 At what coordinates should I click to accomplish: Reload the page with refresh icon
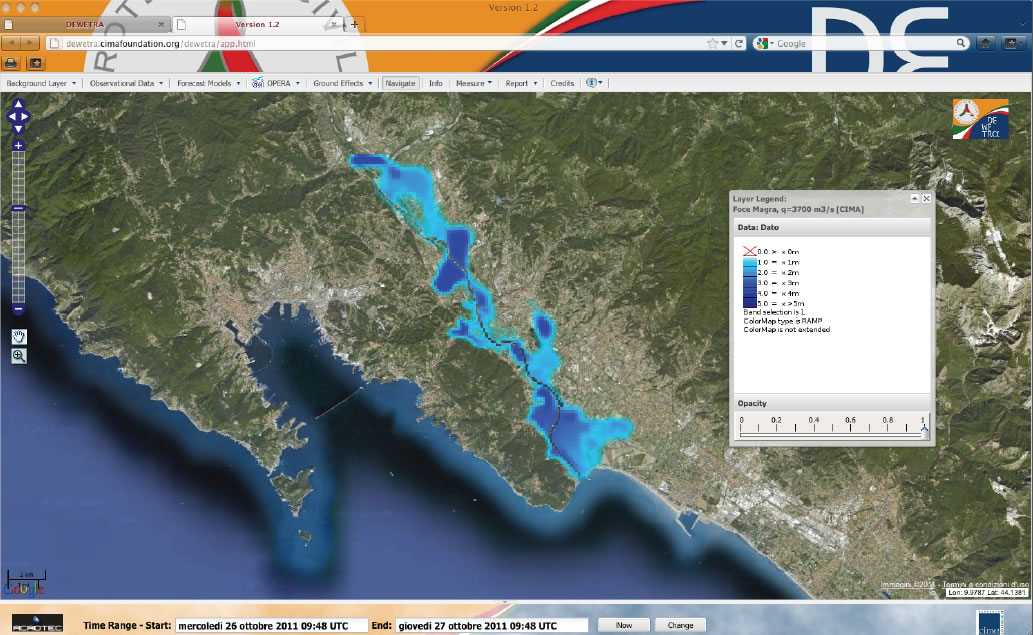[x=740, y=43]
